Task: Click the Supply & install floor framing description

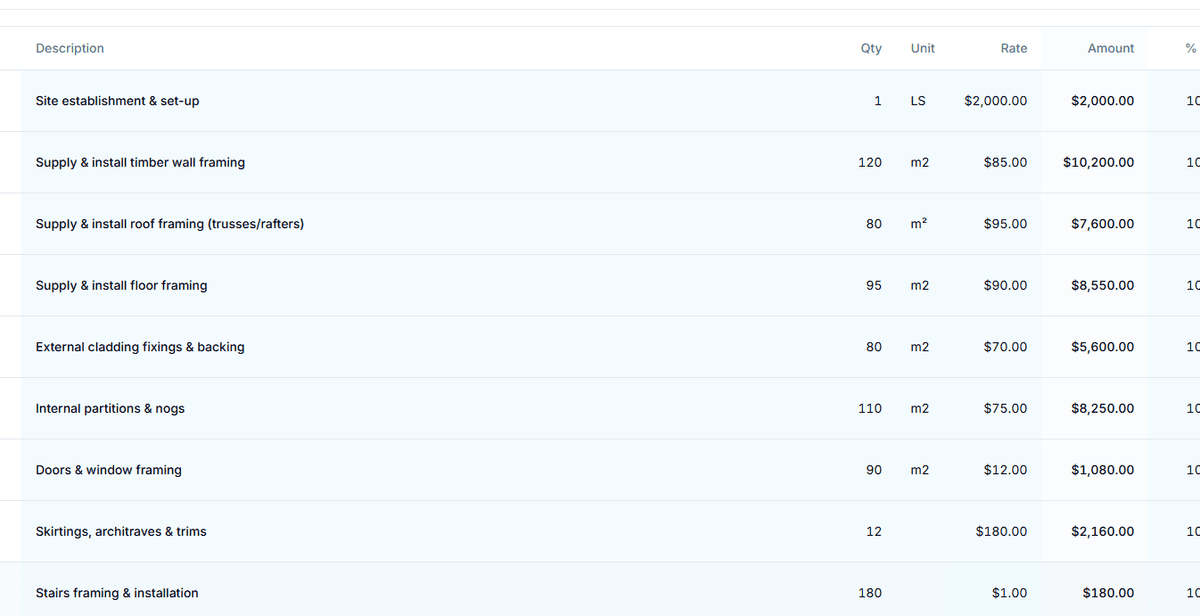Action: coord(121,286)
